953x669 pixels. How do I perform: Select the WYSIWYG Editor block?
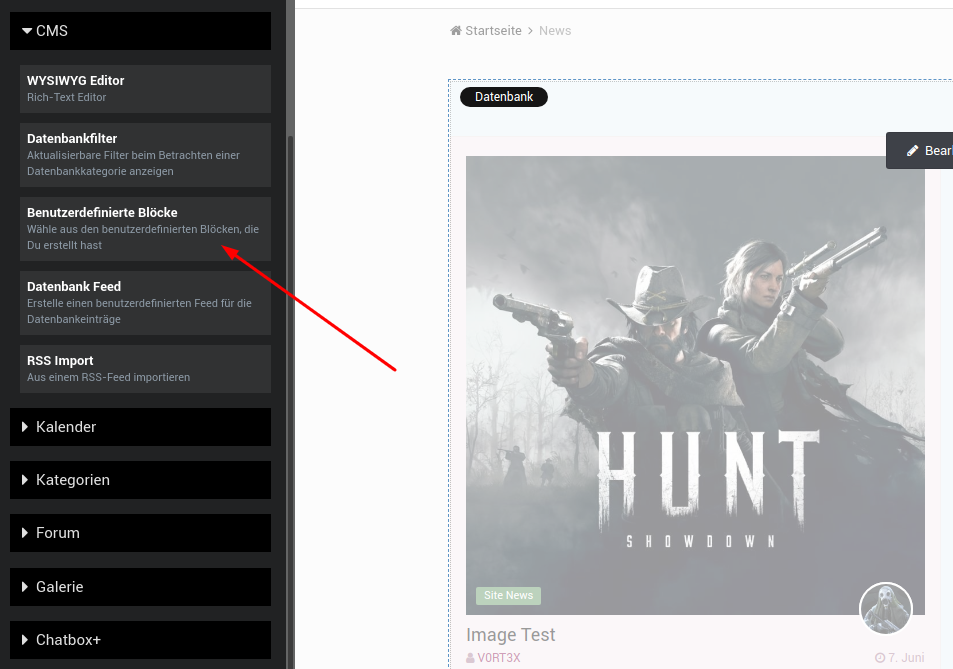(145, 89)
